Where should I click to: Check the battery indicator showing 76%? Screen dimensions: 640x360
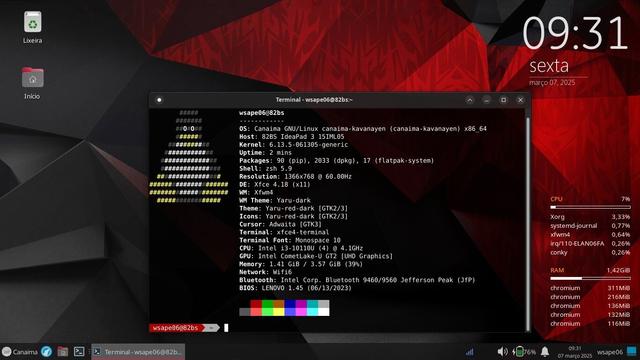click(x=524, y=351)
